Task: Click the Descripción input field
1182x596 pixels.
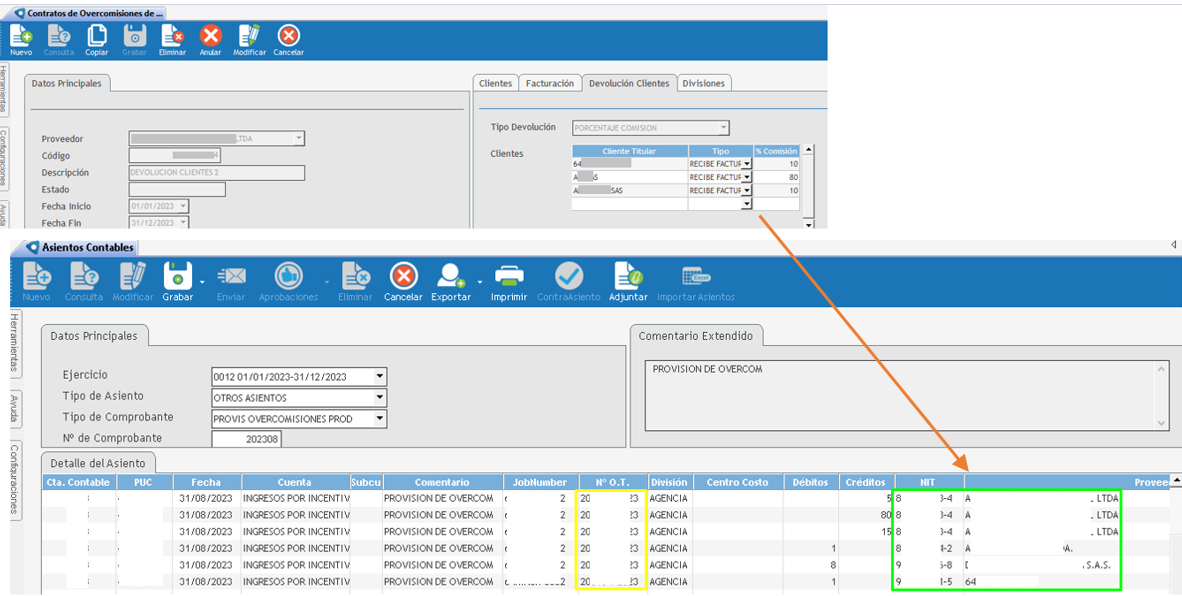Action: pyautogui.click(x=216, y=173)
